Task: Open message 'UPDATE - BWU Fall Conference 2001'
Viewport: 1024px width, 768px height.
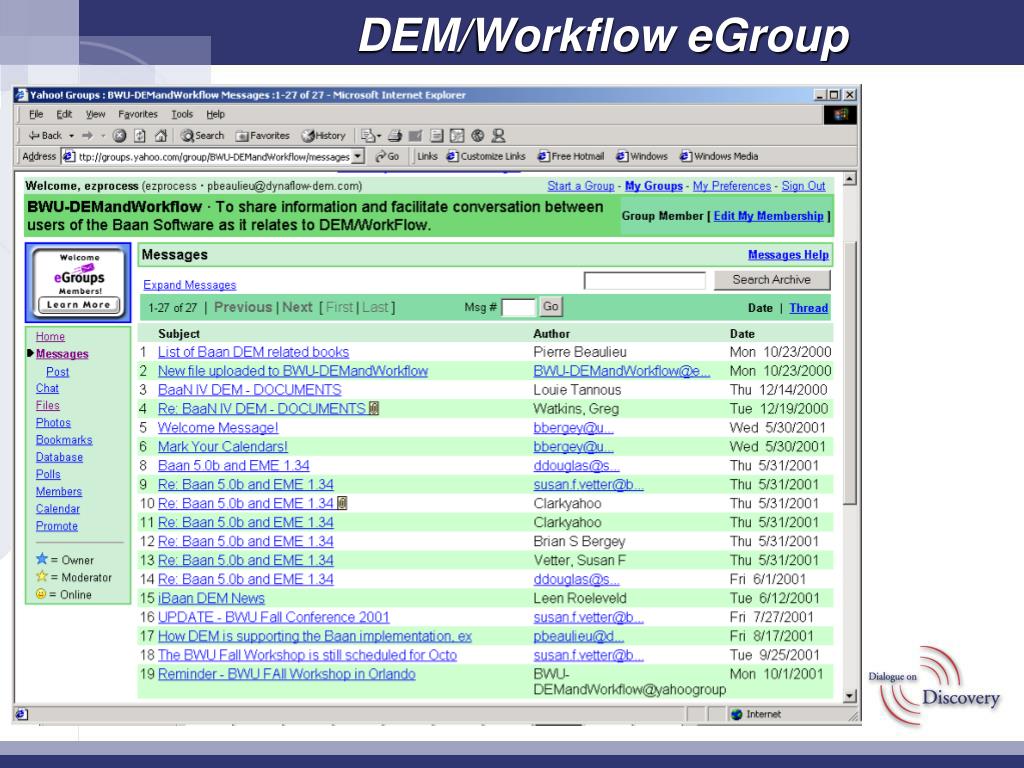Action: [x=274, y=617]
